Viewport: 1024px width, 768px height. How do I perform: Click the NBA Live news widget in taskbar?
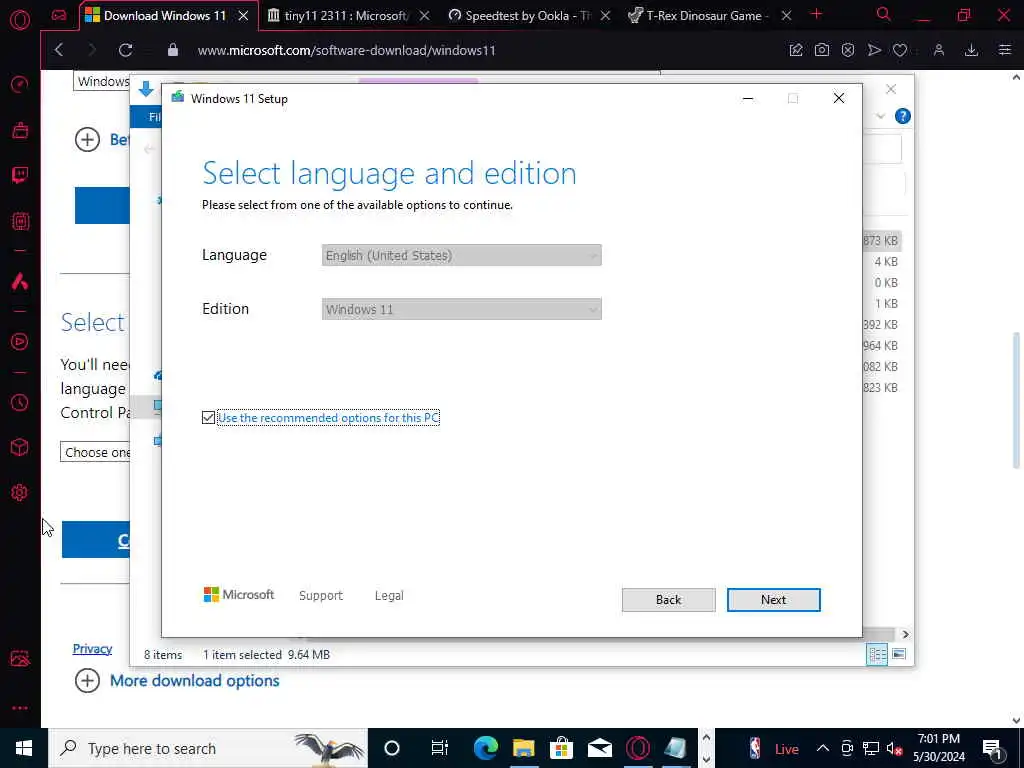(x=774, y=748)
